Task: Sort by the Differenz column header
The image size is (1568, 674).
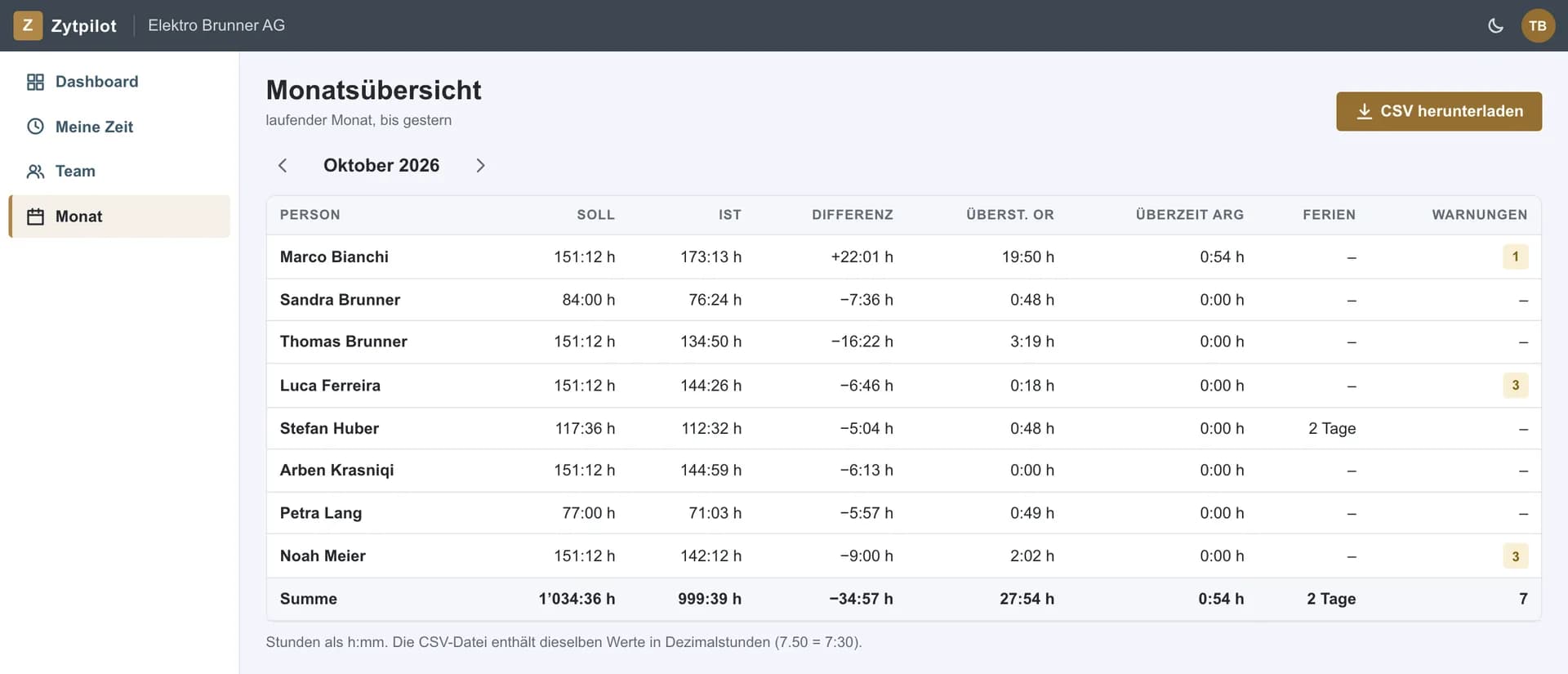Action: [x=852, y=215]
